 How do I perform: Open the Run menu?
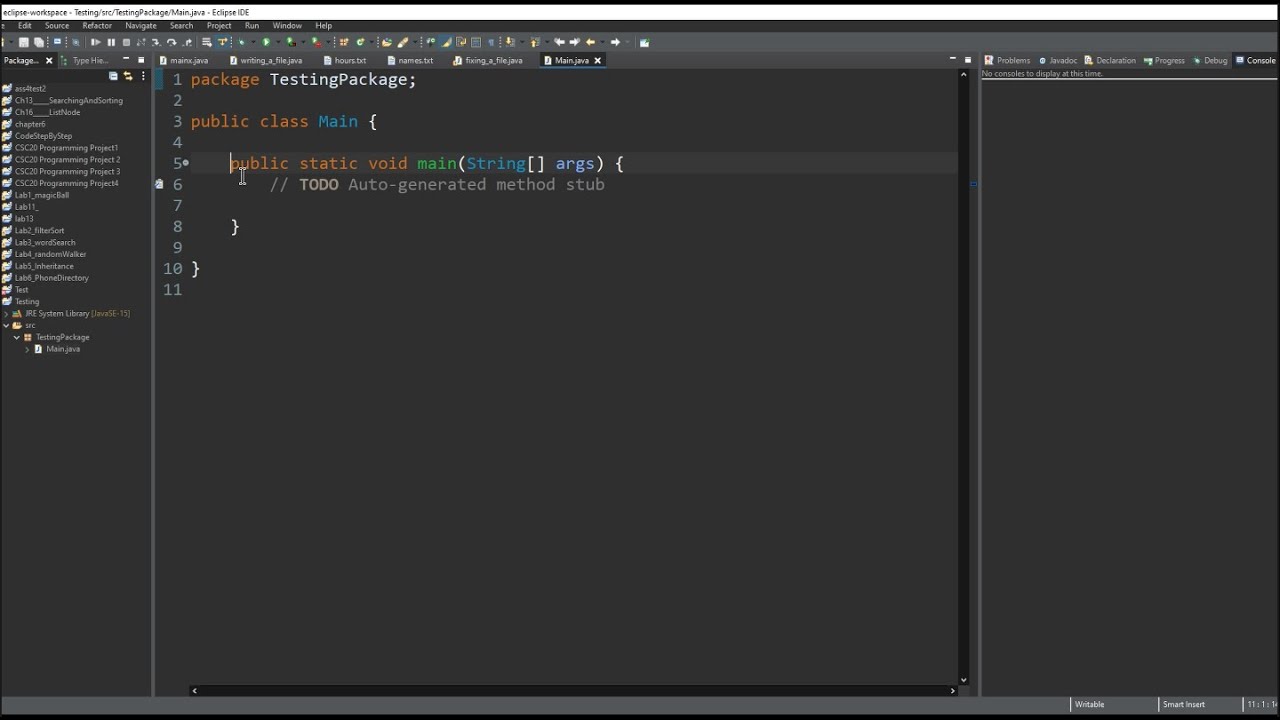click(x=252, y=26)
